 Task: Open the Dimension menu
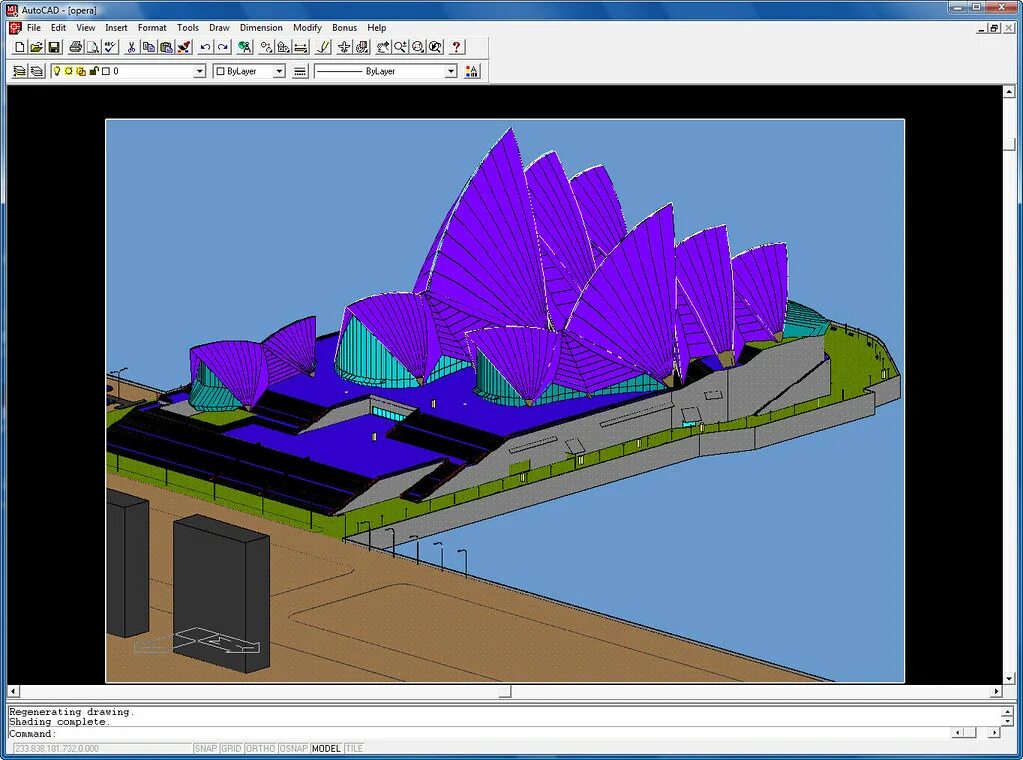tap(261, 27)
